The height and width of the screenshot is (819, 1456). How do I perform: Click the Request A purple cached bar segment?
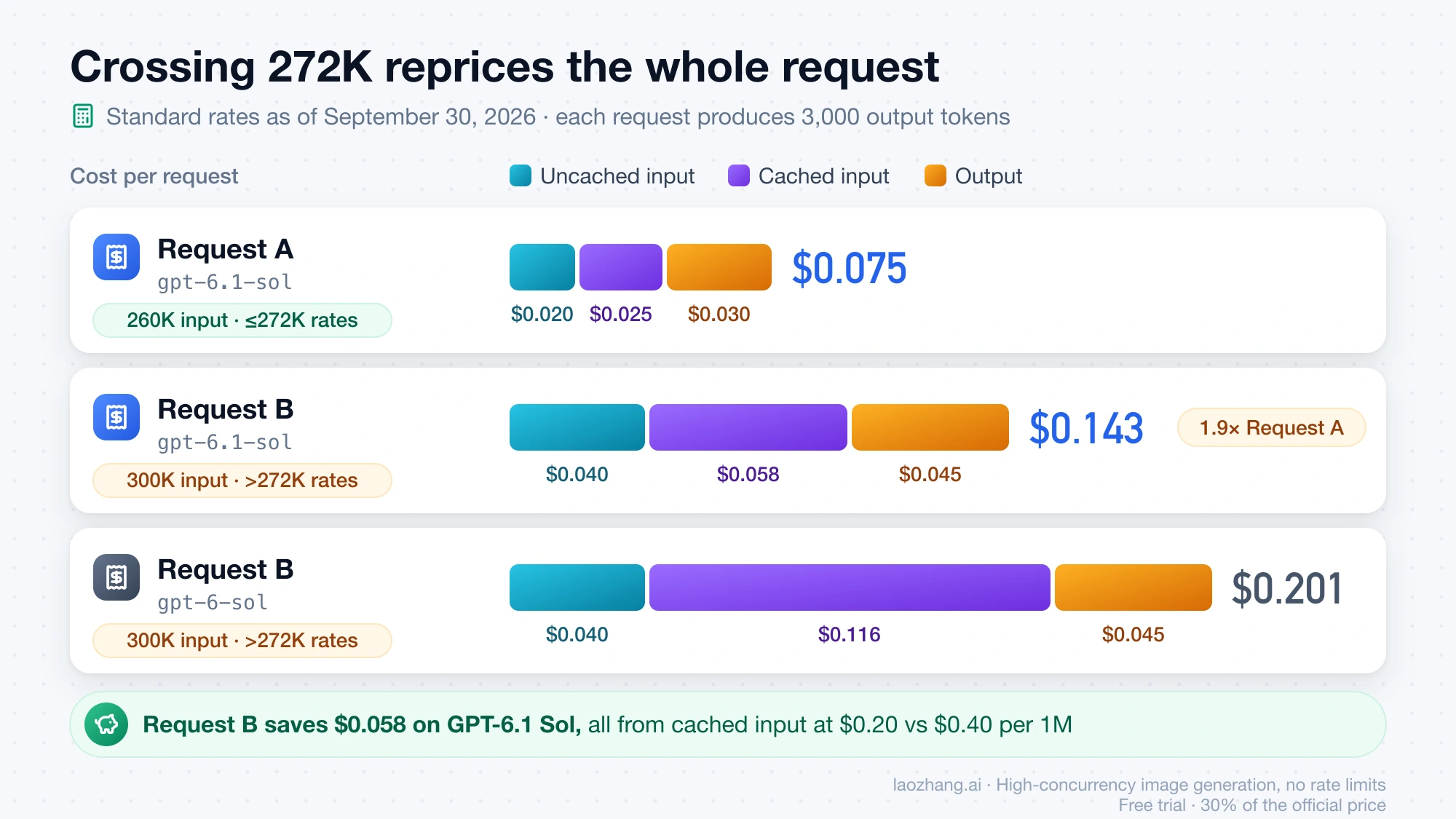(621, 267)
